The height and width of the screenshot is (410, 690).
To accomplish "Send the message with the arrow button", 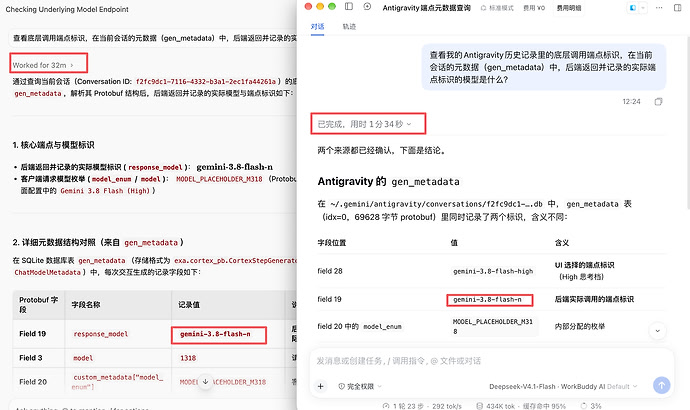I will point(661,385).
